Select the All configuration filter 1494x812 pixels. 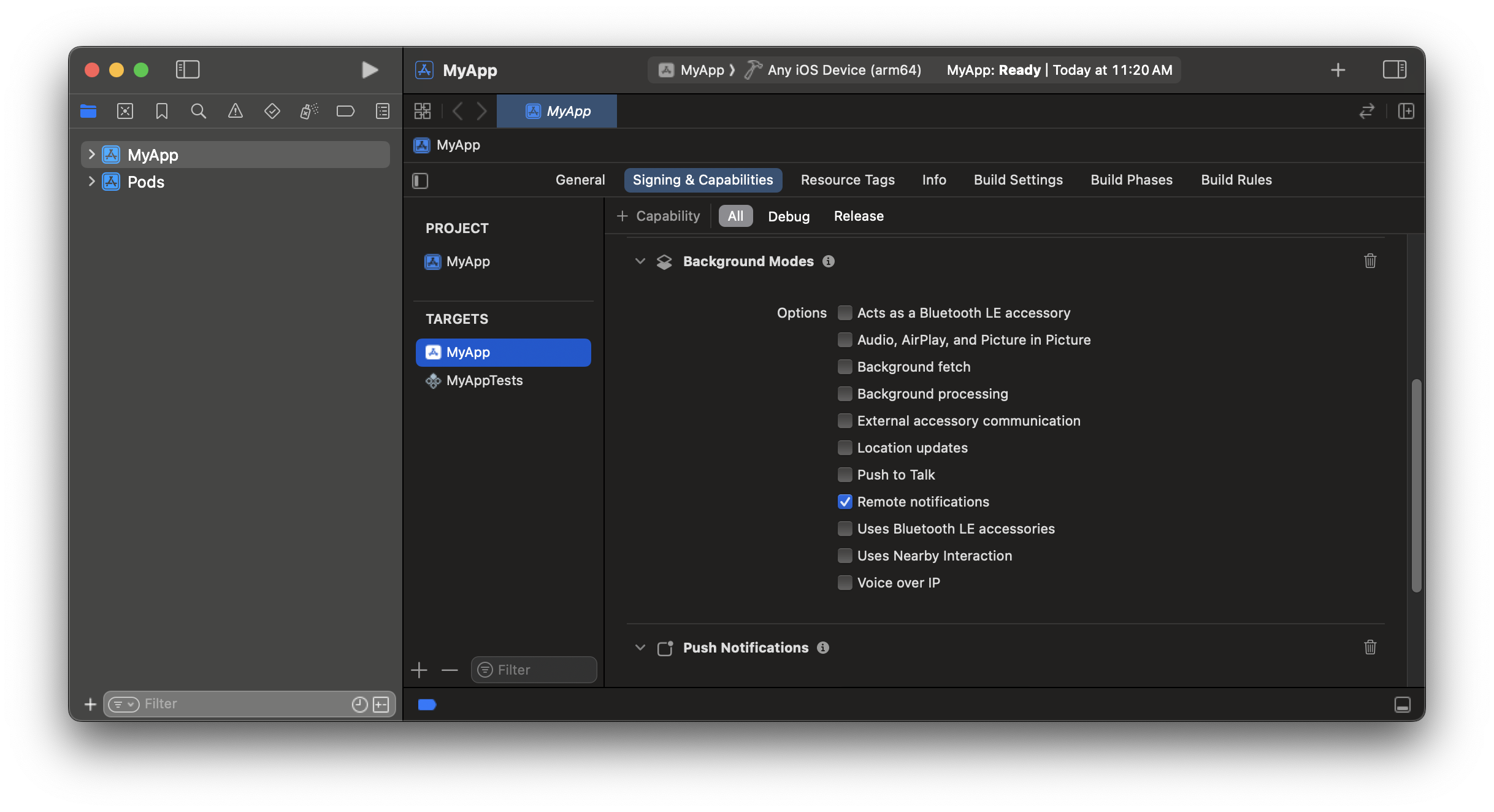coord(735,216)
